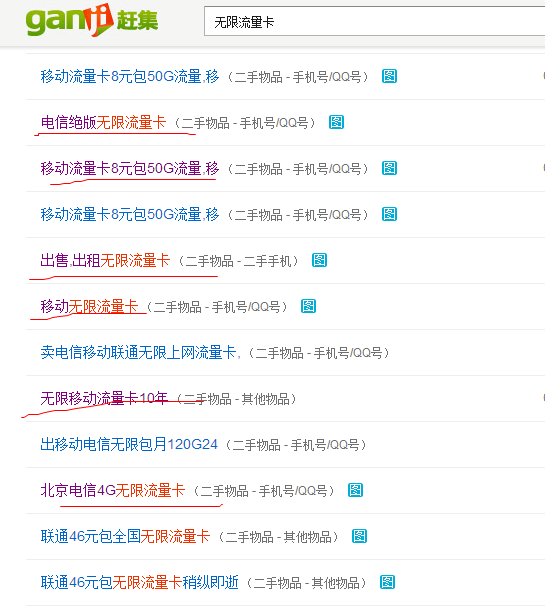Click the image icon beside 出售,出租无限流量卡
This screenshot has height=606, width=545.
319,260
